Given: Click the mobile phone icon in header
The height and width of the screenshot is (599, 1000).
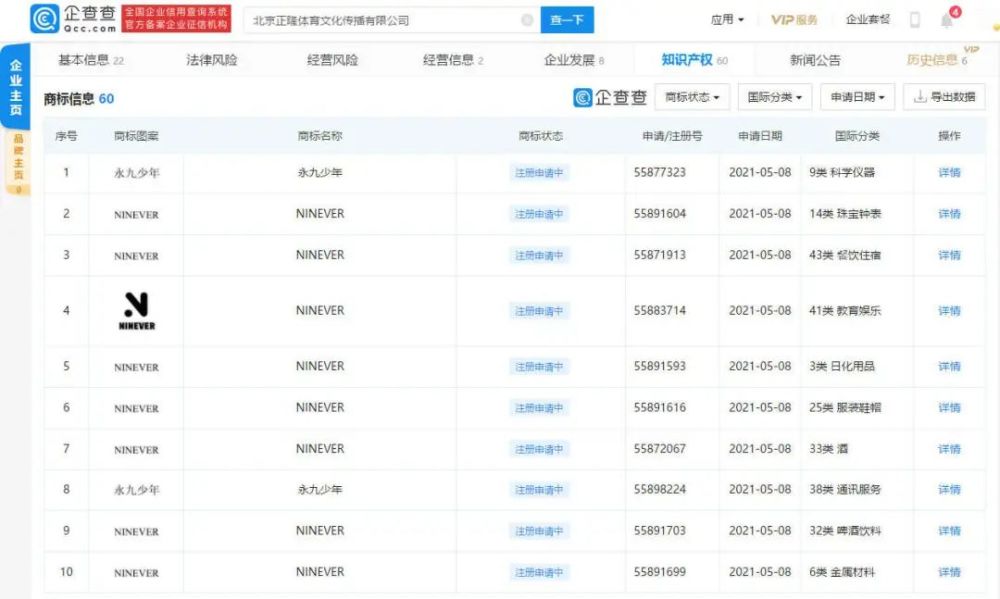Looking at the screenshot, I should point(914,20).
